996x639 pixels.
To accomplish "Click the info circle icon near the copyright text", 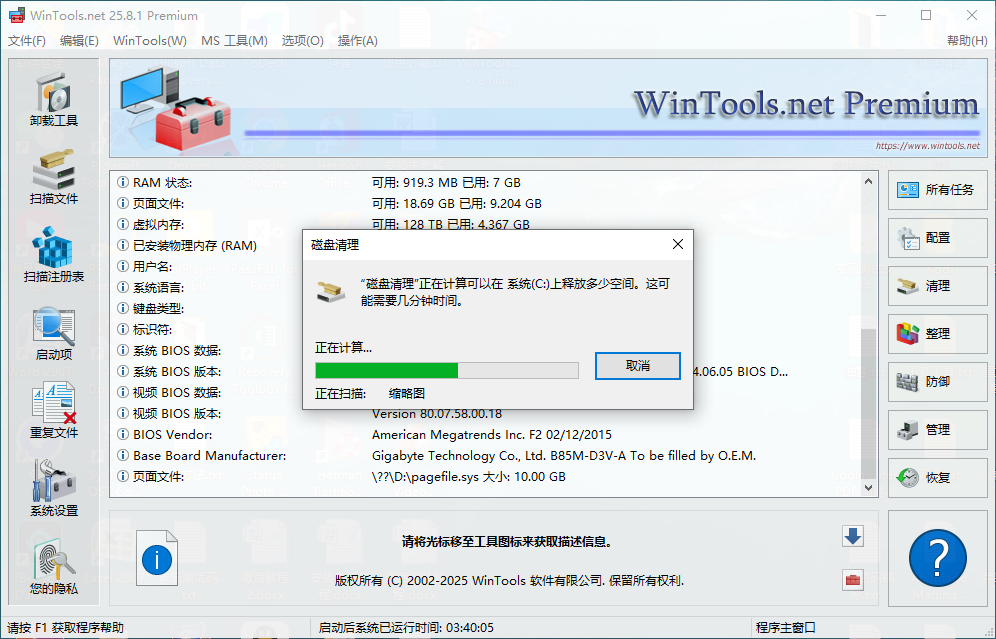I will pos(156,559).
